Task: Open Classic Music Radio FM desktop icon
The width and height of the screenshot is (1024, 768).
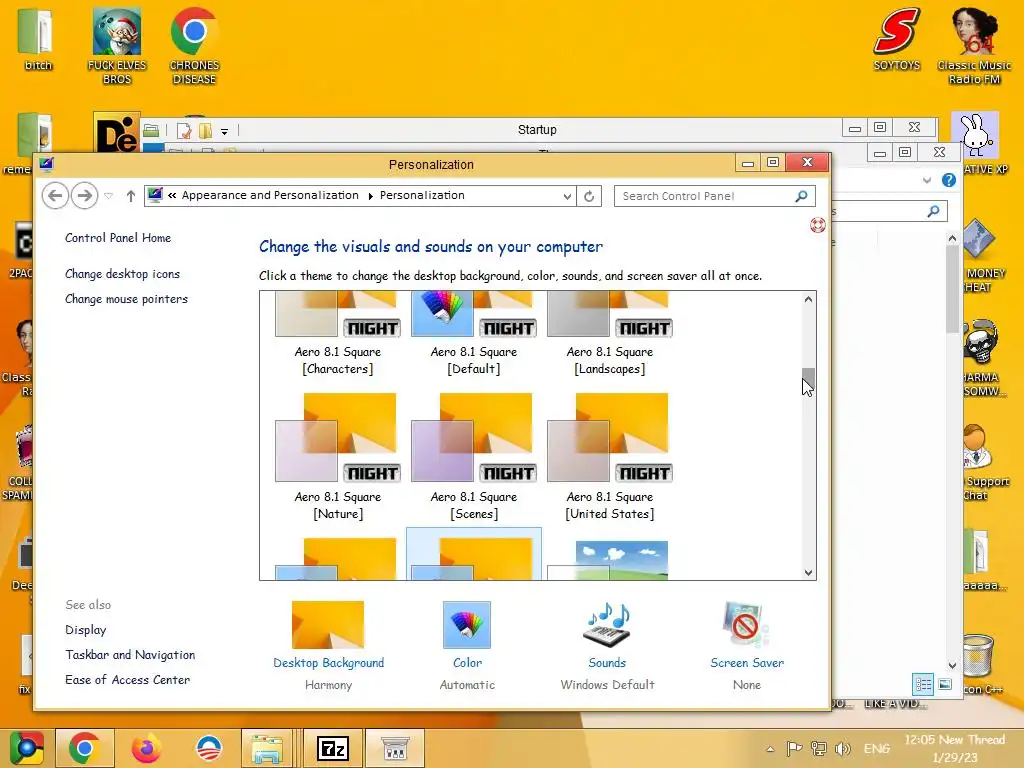Action: pos(974,46)
